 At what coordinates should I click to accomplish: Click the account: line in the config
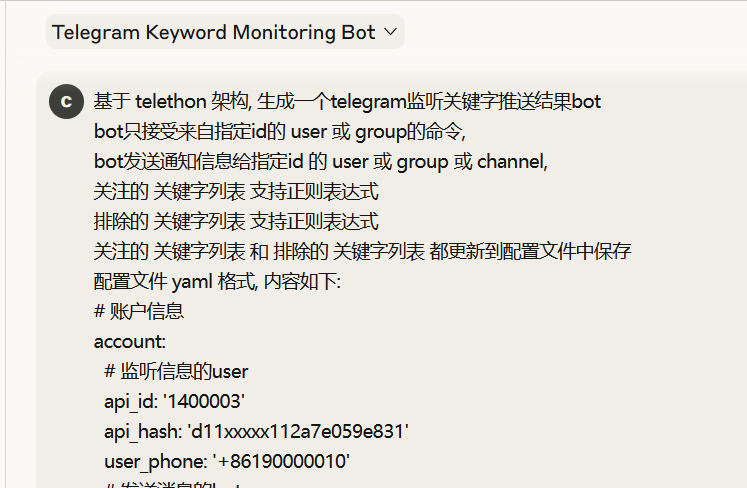(x=128, y=342)
